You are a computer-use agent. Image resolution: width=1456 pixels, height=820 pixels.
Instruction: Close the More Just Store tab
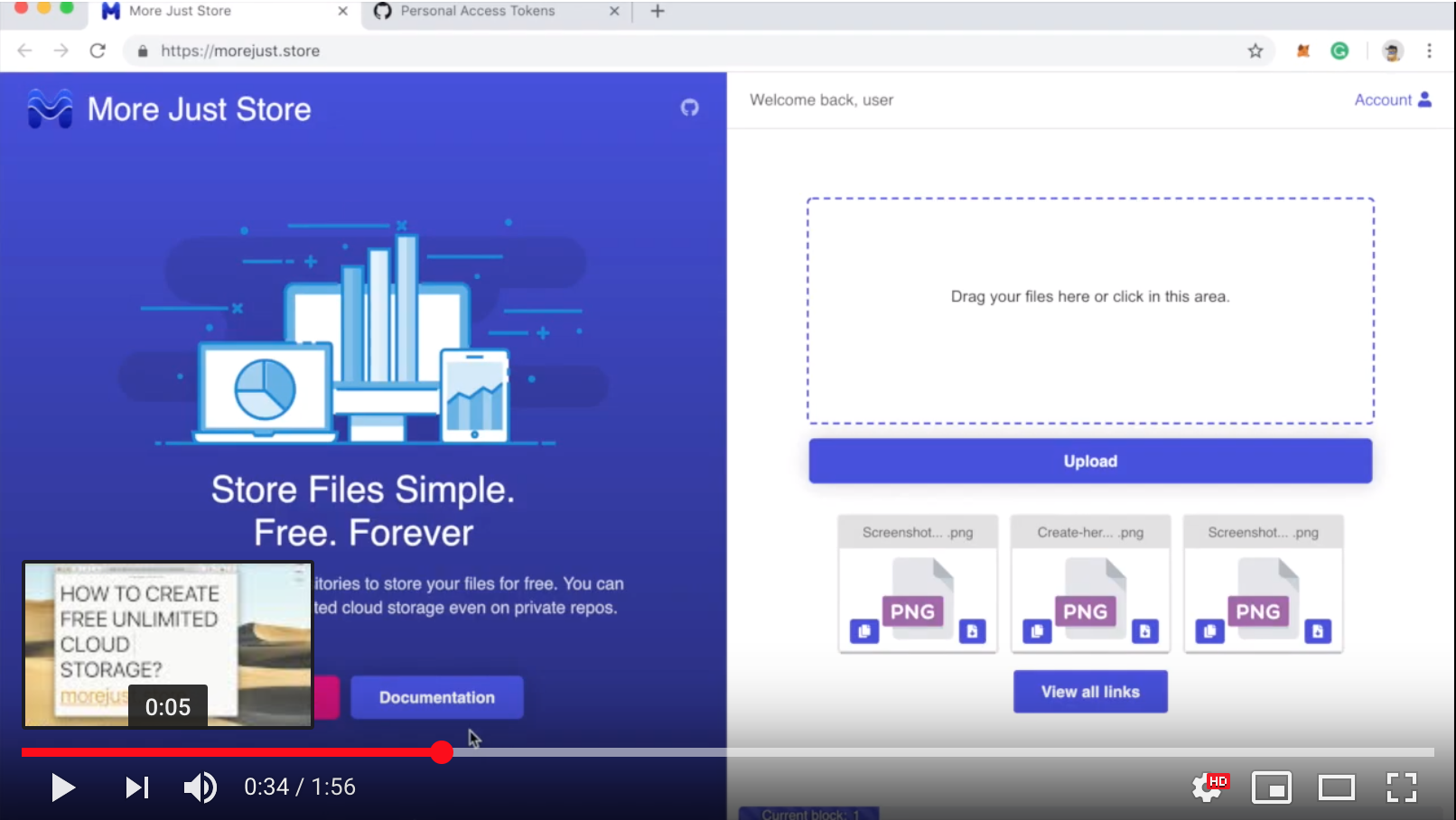[x=342, y=12]
